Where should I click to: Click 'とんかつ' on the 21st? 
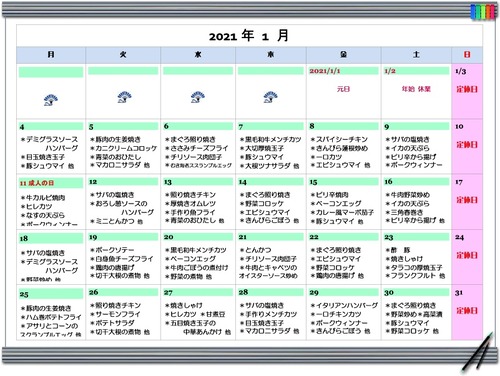pyautogui.click(x=258, y=250)
